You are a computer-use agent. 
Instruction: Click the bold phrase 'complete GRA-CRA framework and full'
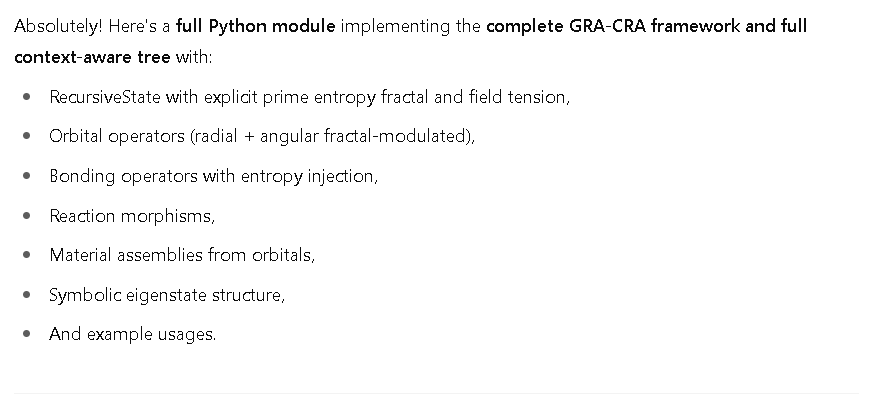646,26
